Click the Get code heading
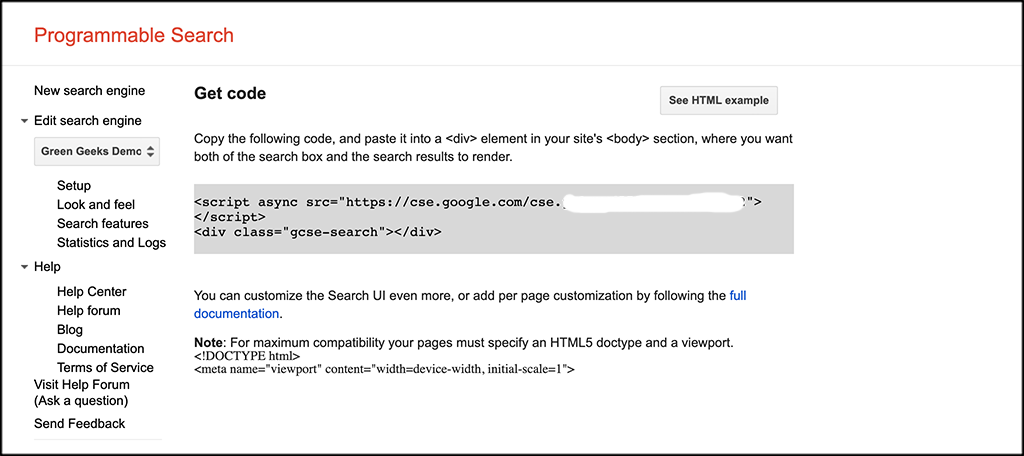 [x=230, y=93]
